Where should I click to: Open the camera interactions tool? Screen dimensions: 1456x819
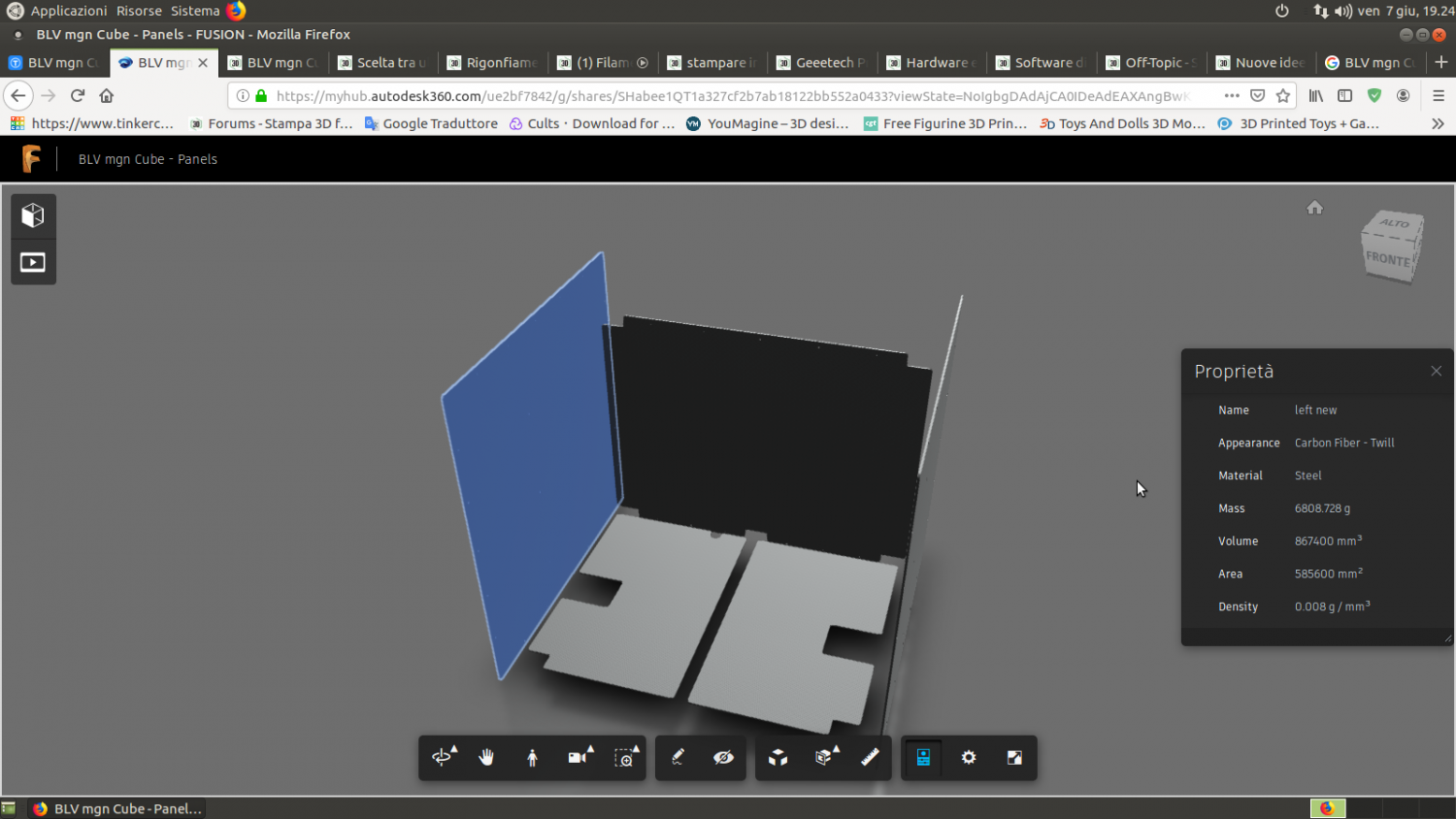(x=579, y=758)
